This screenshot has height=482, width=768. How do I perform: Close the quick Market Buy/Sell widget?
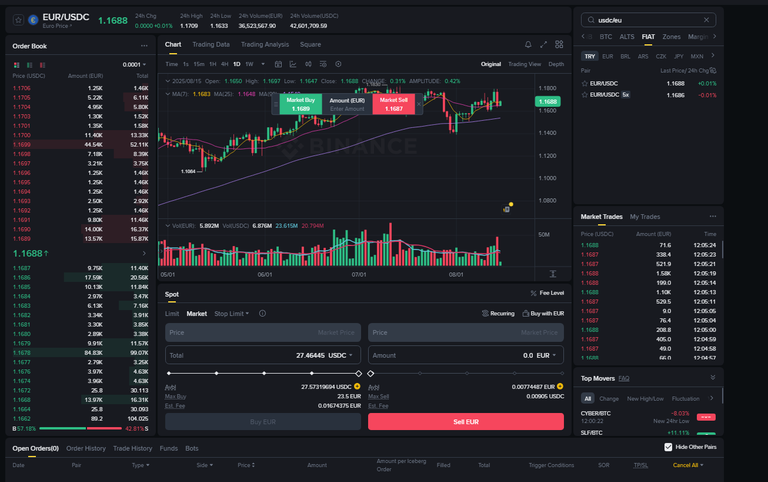(x=419, y=104)
